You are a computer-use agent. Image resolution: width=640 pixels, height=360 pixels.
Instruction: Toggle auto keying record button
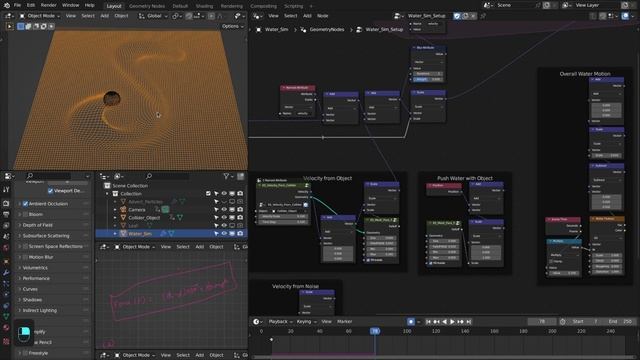(x=411, y=322)
